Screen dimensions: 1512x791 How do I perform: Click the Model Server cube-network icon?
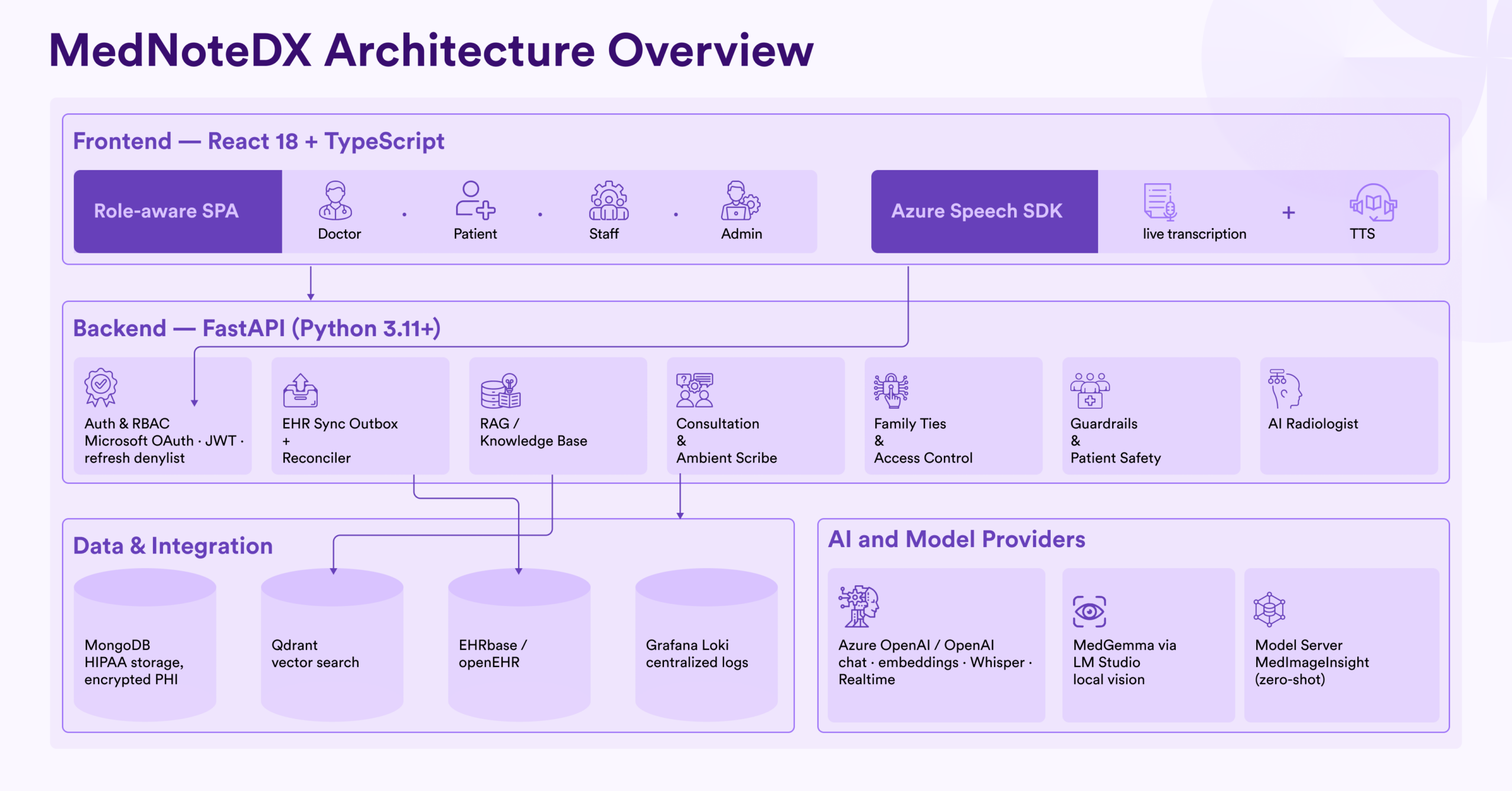pyautogui.click(x=1270, y=610)
